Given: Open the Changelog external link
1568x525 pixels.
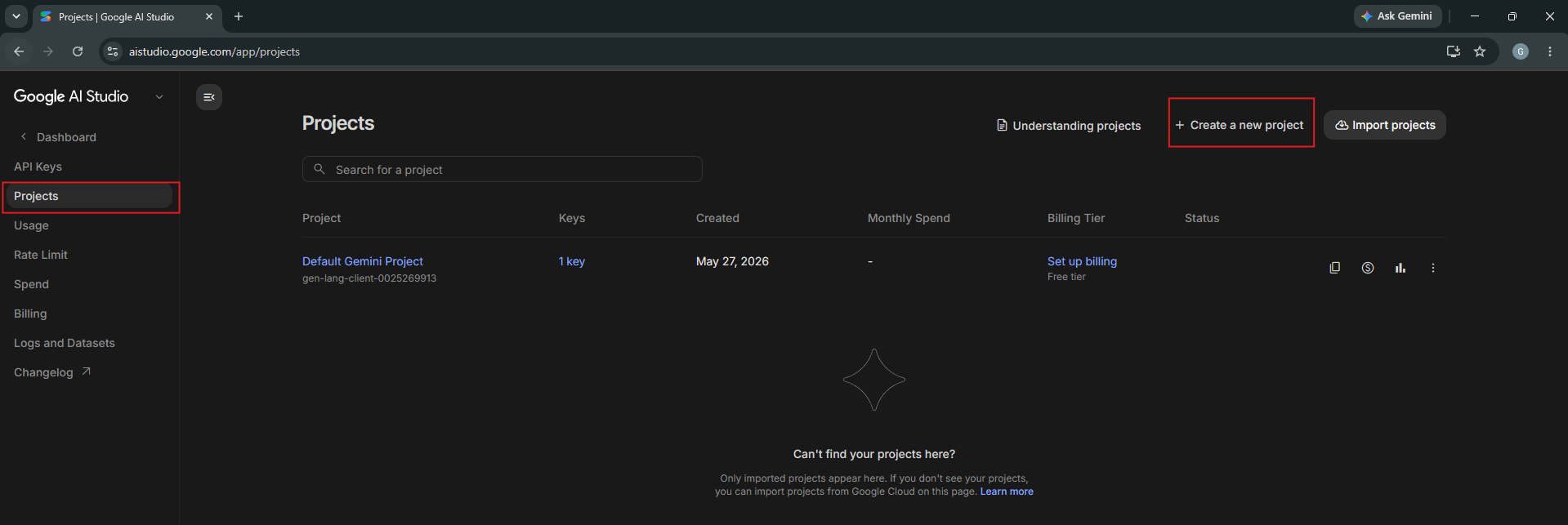Looking at the screenshot, I should [52, 372].
